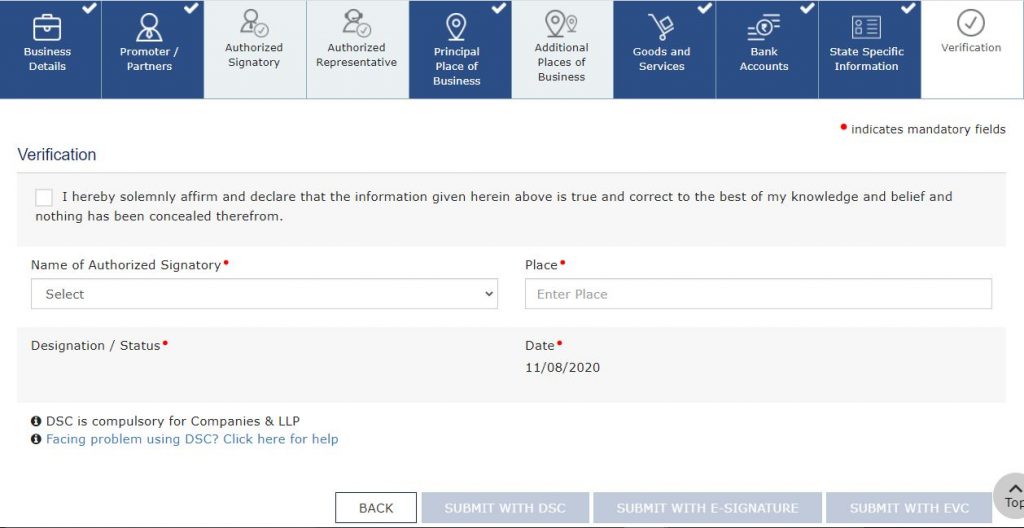Click the Additional Places of Business pins icon

[x=562, y=23]
